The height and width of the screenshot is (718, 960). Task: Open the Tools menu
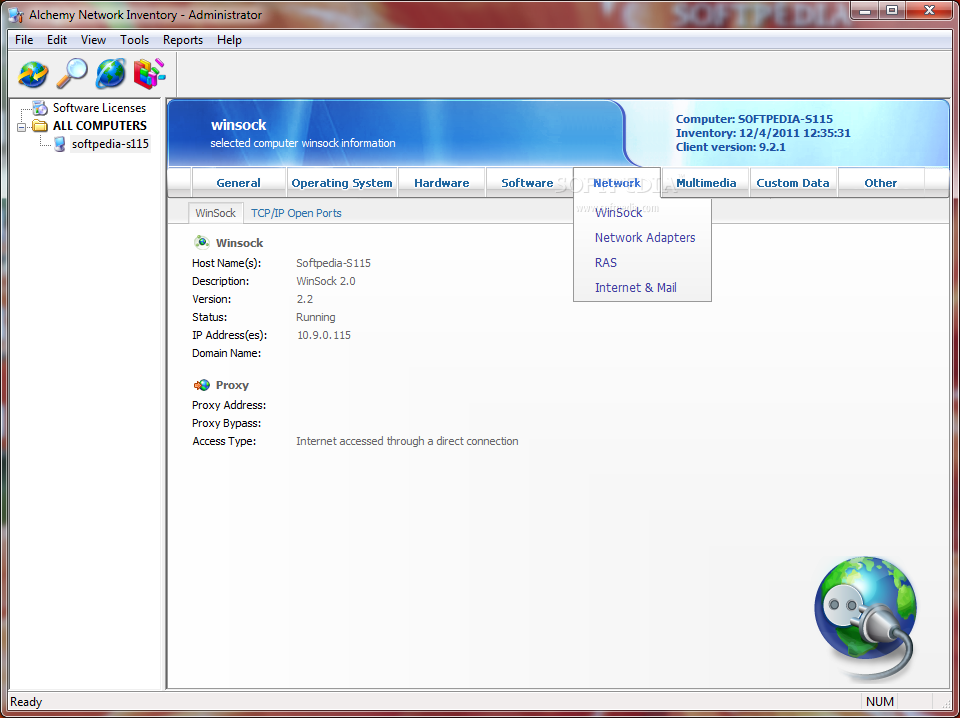(135, 40)
